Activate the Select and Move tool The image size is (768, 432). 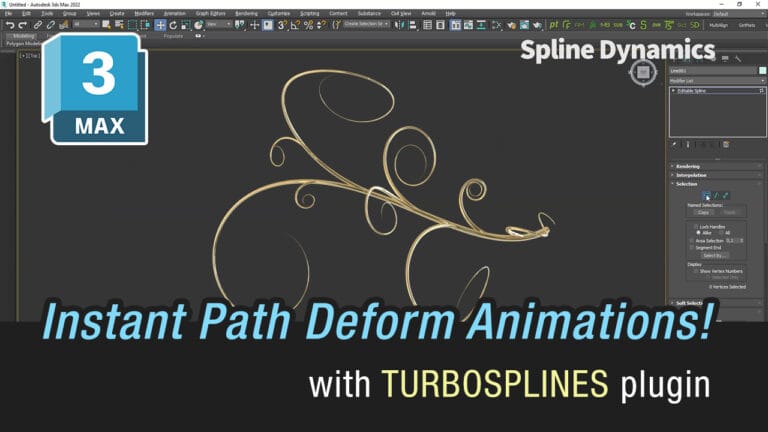[x=160, y=25]
